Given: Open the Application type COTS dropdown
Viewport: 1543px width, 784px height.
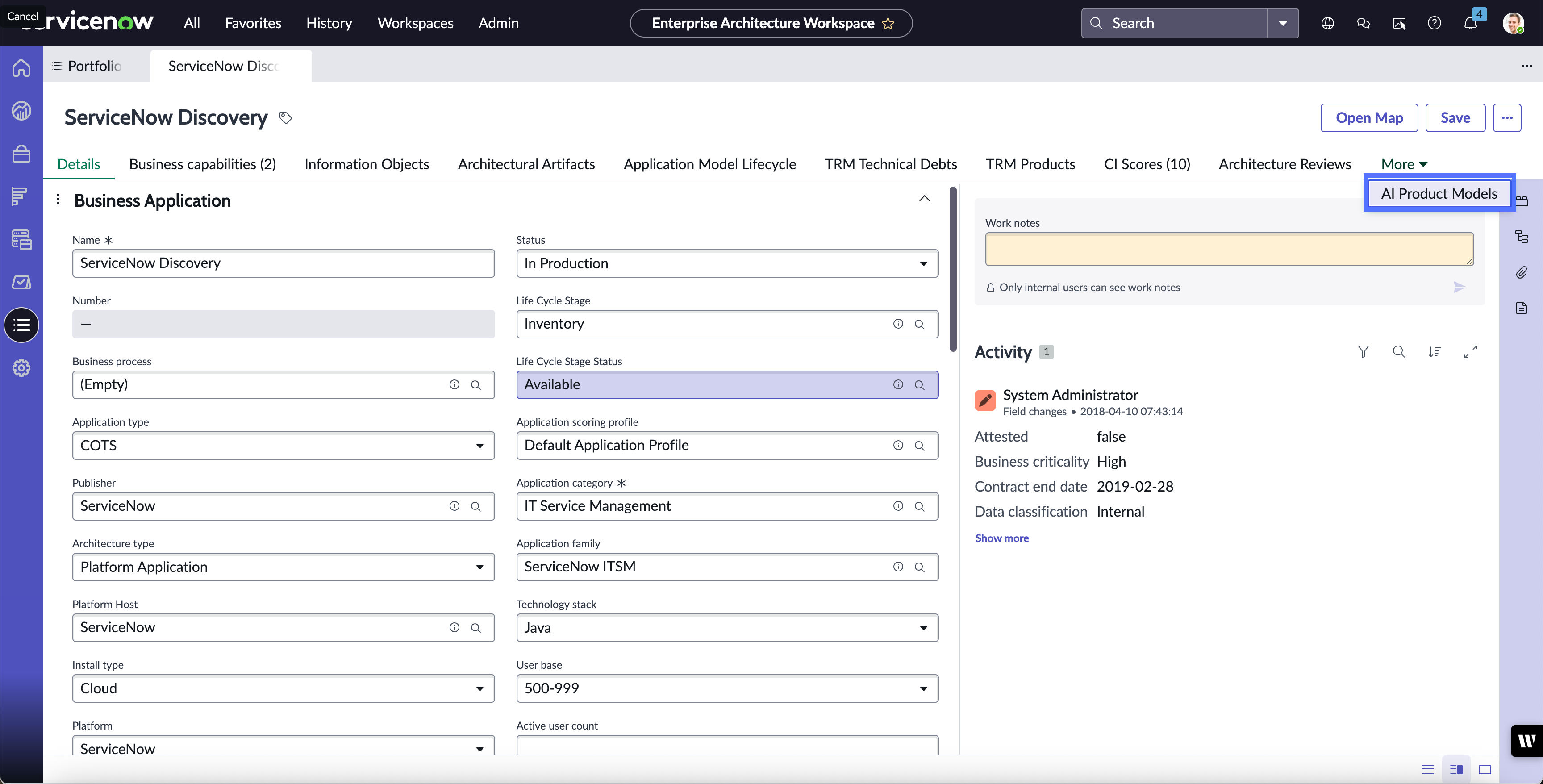Looking at the screenshot, I should tap(284, 446).
